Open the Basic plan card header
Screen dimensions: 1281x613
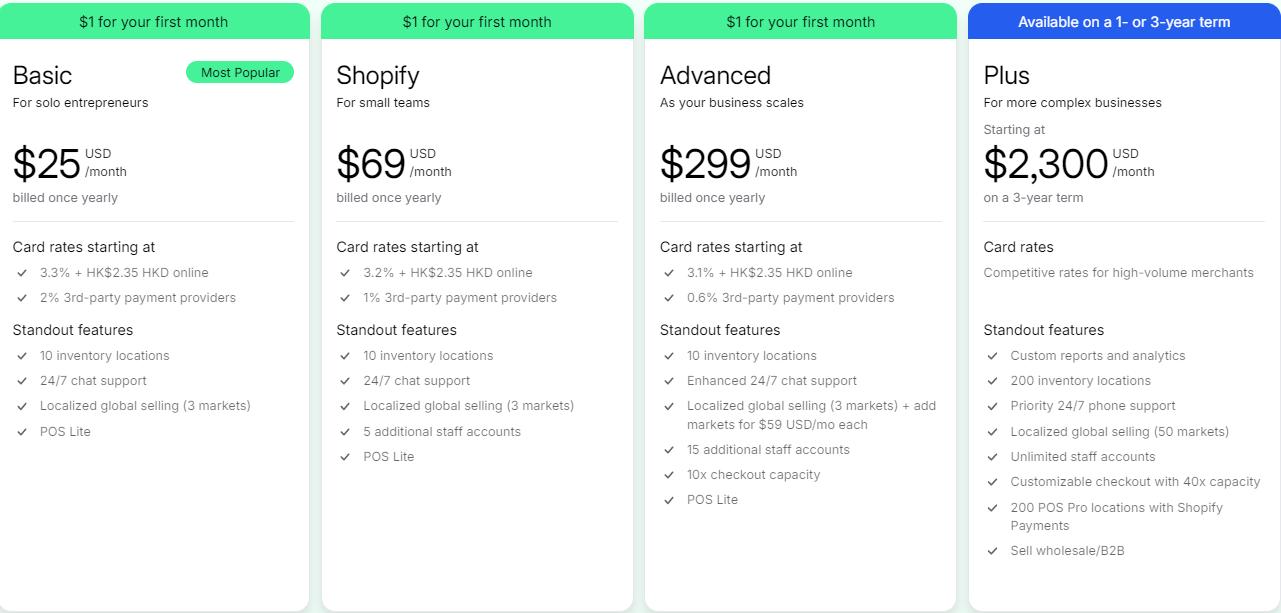[43, 75]
